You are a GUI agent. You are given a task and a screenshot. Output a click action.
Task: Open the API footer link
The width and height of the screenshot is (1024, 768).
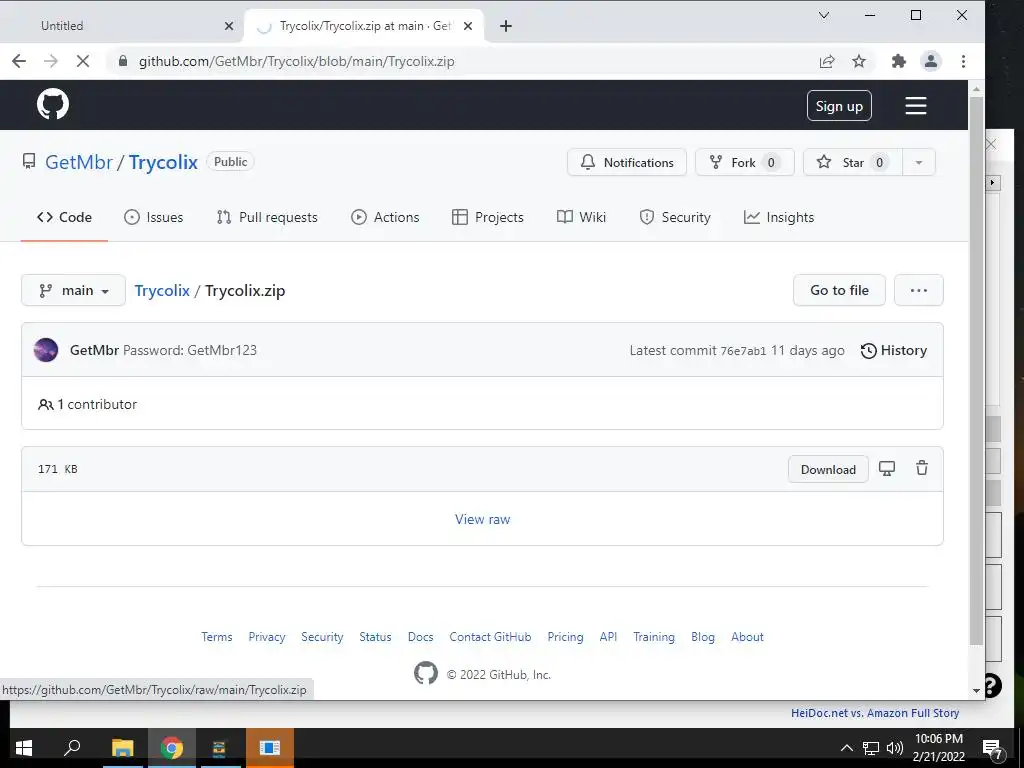(x=608, y=637)
